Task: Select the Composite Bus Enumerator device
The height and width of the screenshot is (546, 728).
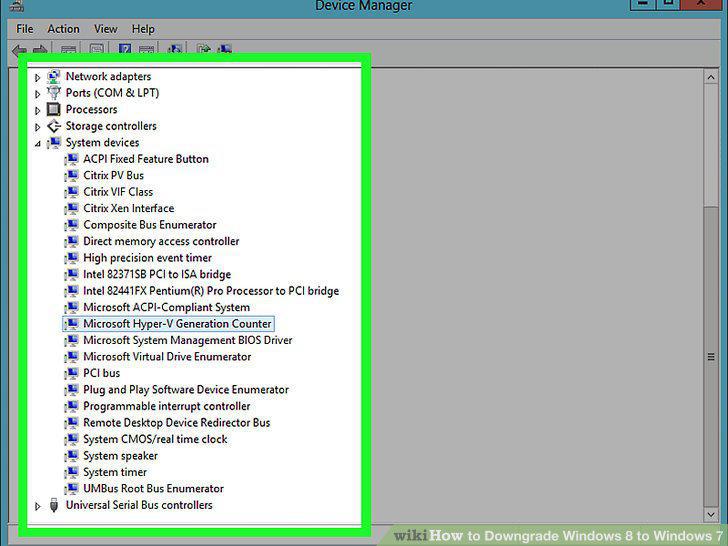Action: (150, 225)
